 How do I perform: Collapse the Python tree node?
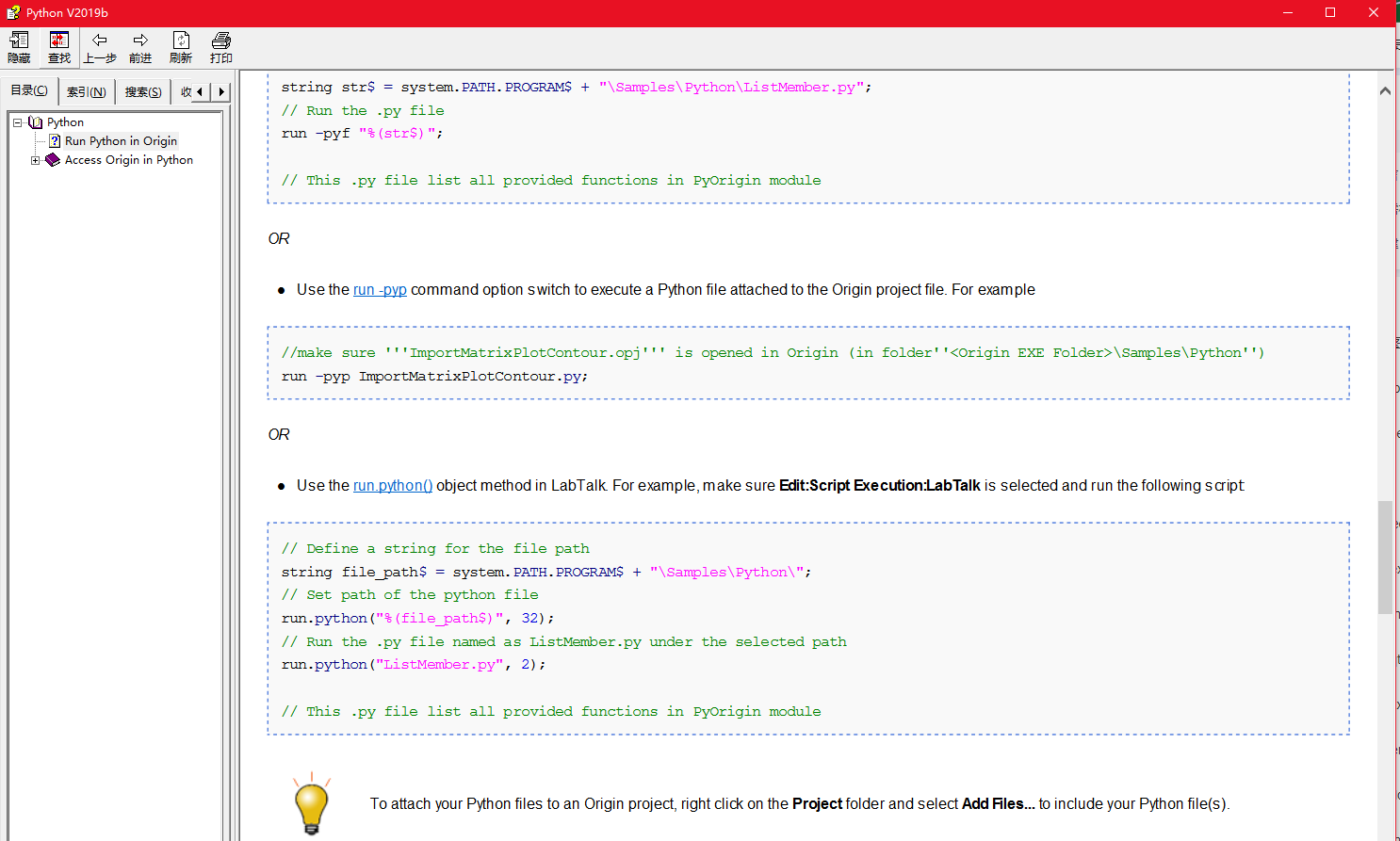(17, 122)
